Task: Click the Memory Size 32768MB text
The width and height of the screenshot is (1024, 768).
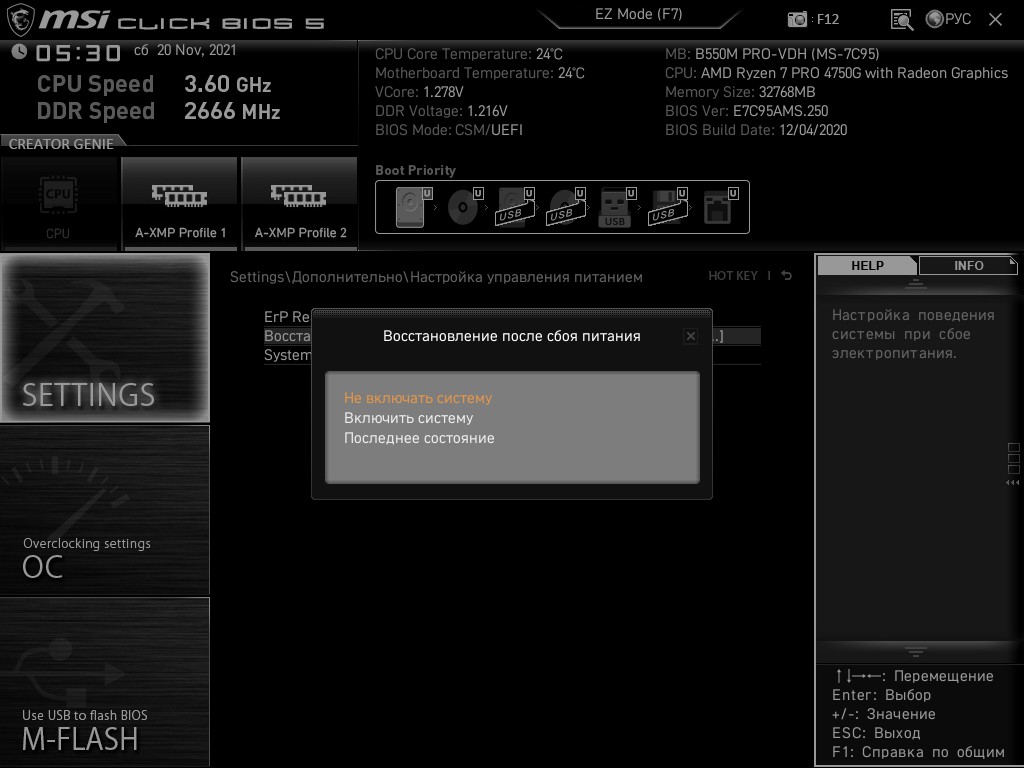Action: coord(740,92)
